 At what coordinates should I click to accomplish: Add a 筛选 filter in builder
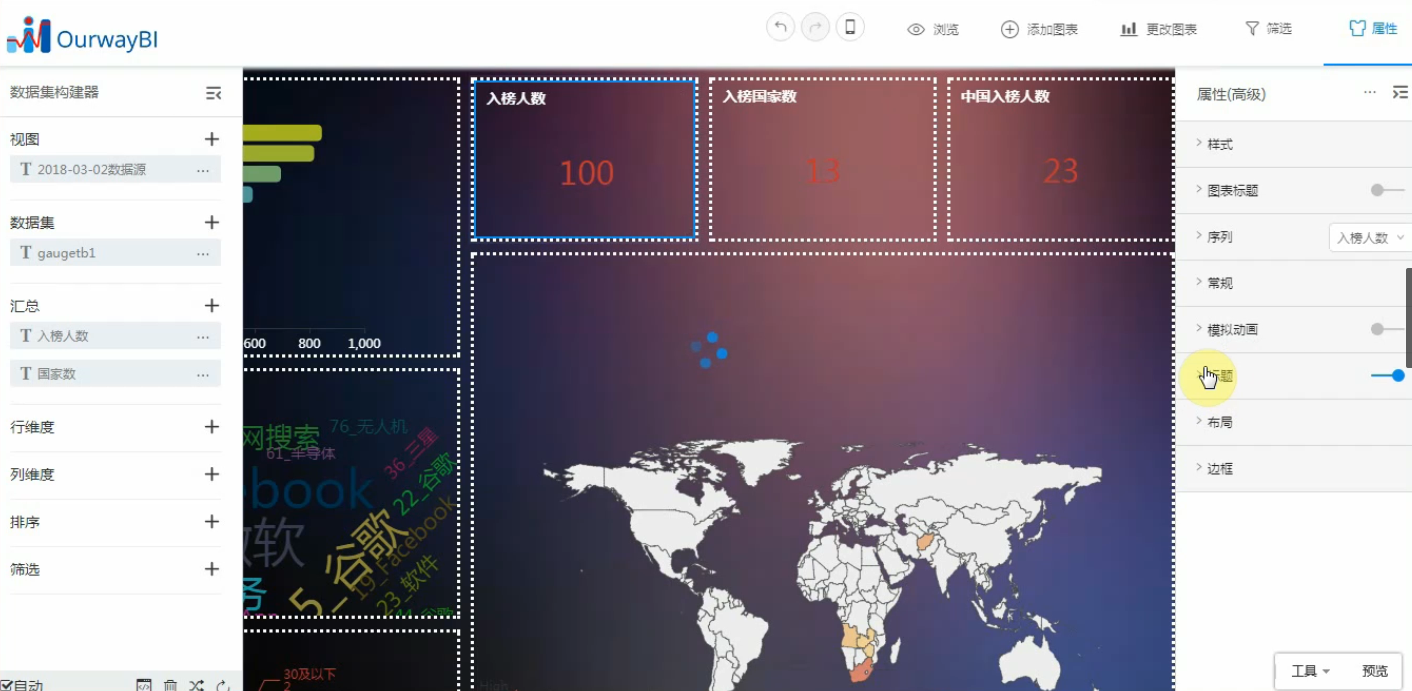212,569
